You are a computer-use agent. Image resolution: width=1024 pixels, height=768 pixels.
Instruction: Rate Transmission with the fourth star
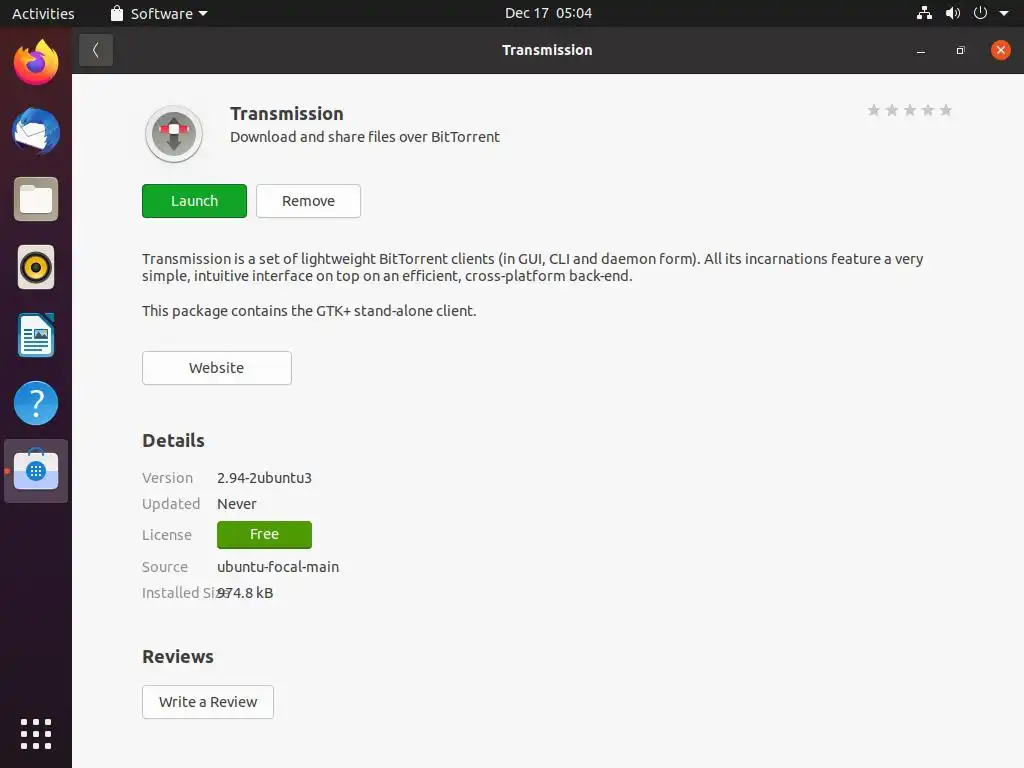(x=927, y=110)
